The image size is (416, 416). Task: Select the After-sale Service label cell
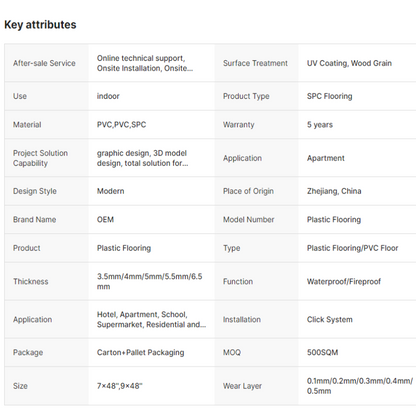[x=47, y=63]
